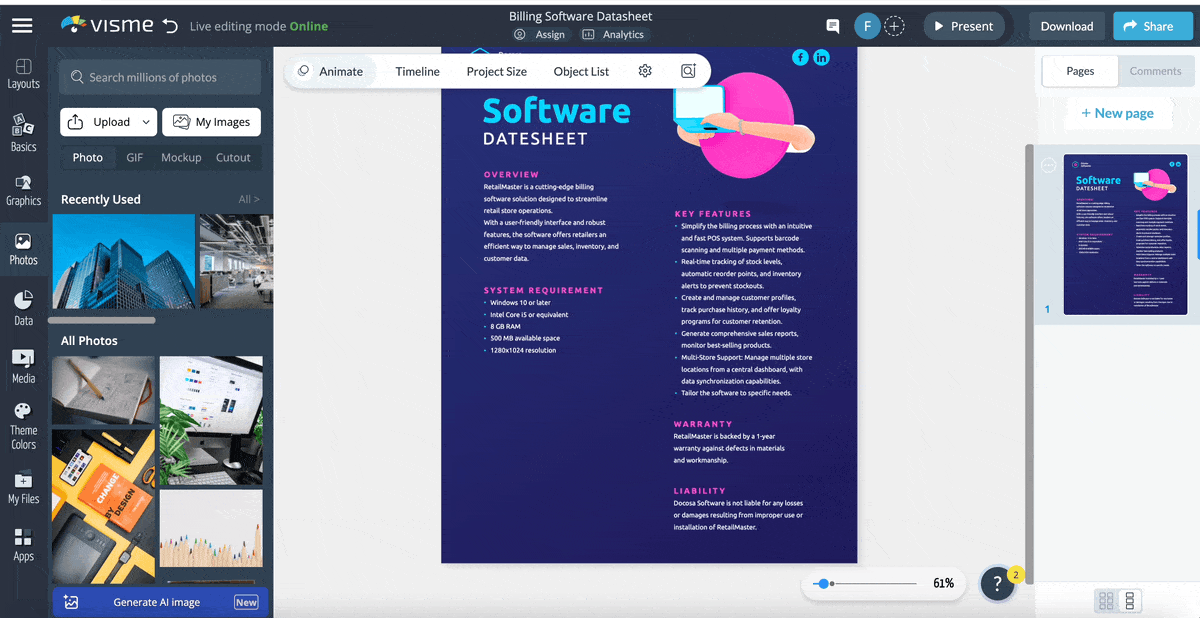Screen dimensions: 1200x618
Task: Open the comments speech bubble icon
Action: (832, 26)
